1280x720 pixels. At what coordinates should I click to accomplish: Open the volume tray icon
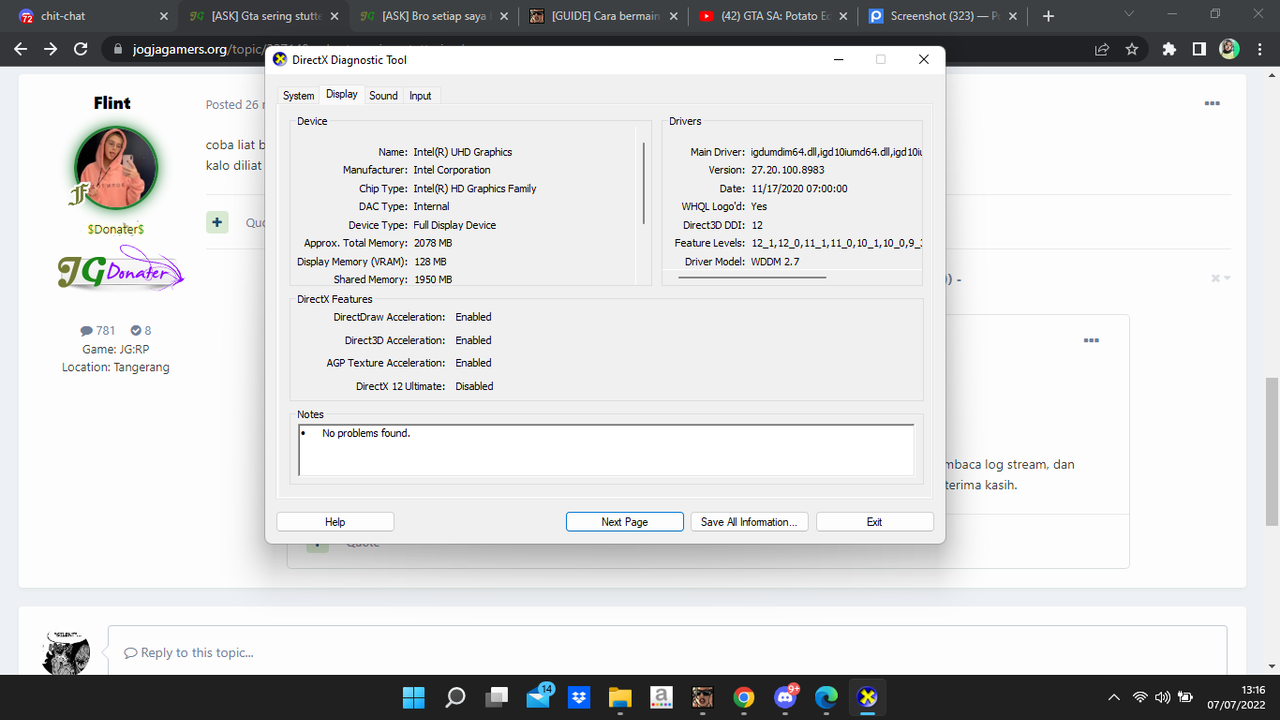coord(1163,697)
